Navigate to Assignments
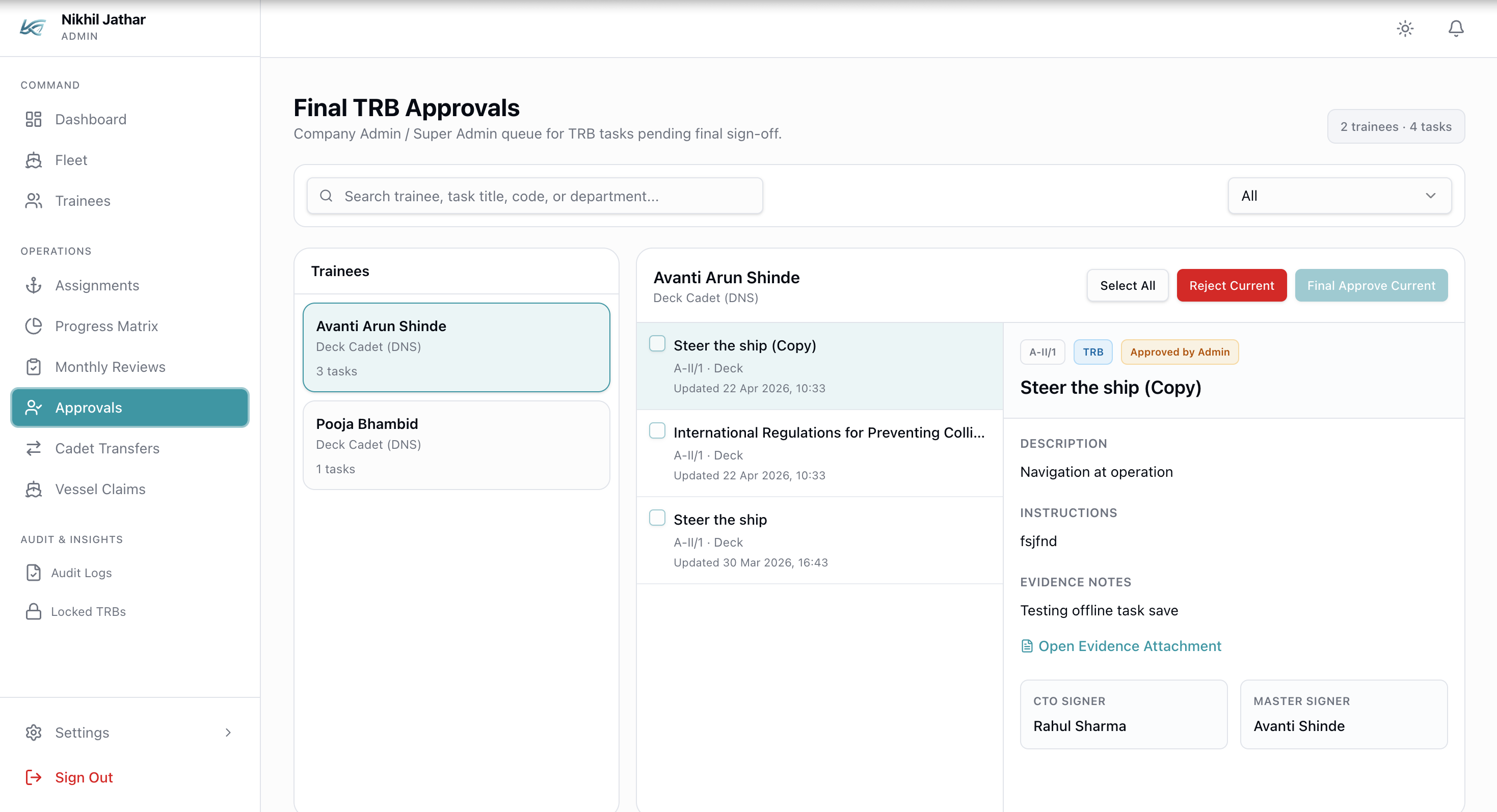Image resolution: width=1497 pixels, height=812 pixels. pos(130,285)
